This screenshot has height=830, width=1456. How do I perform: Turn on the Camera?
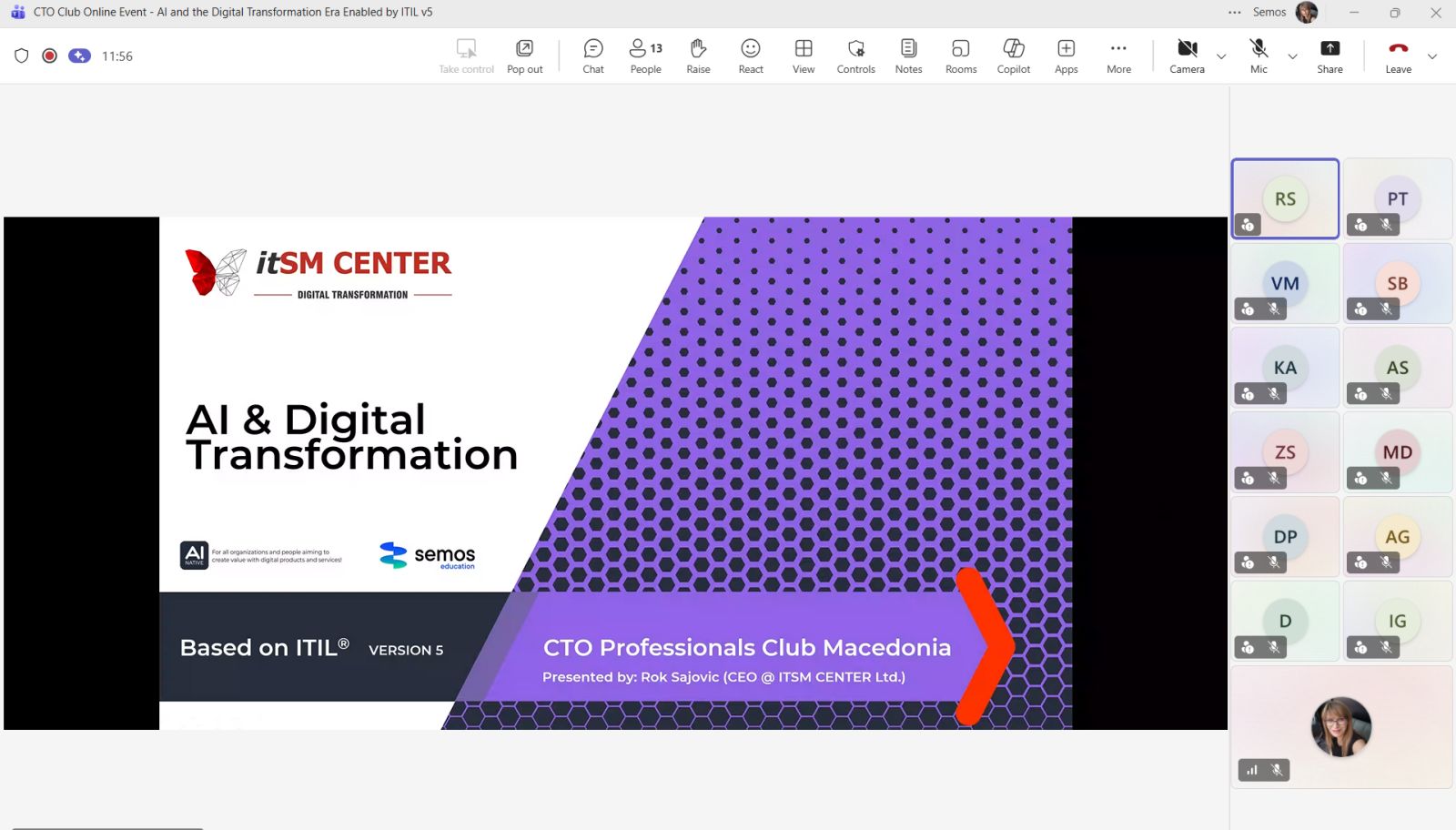click(x=1187, y=56)
